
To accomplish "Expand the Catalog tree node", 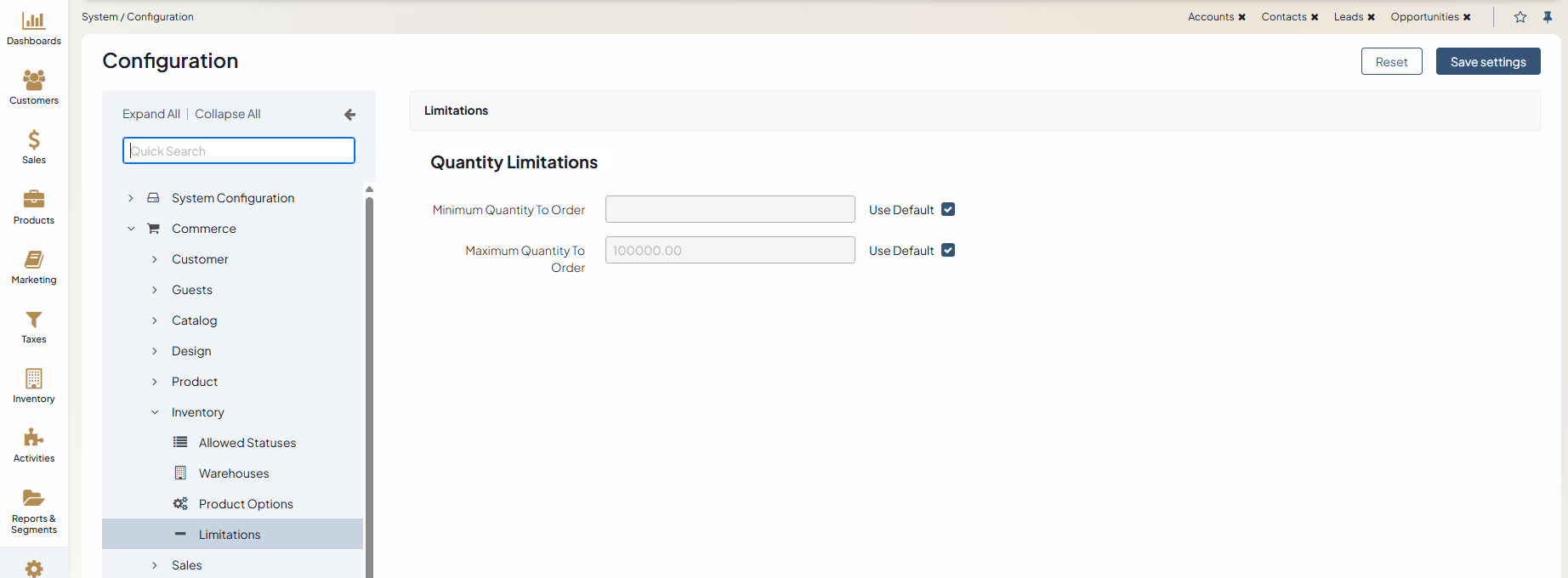I will coord(155,320).
